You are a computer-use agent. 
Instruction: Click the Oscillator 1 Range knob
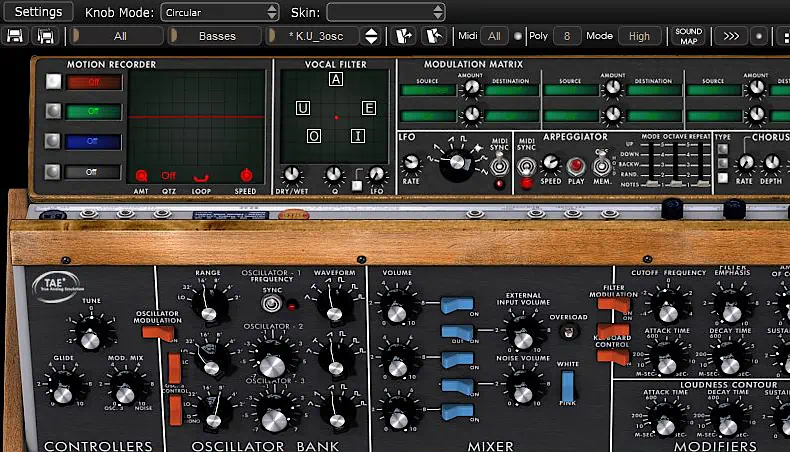pyautogui.click(x=208, y=305)
